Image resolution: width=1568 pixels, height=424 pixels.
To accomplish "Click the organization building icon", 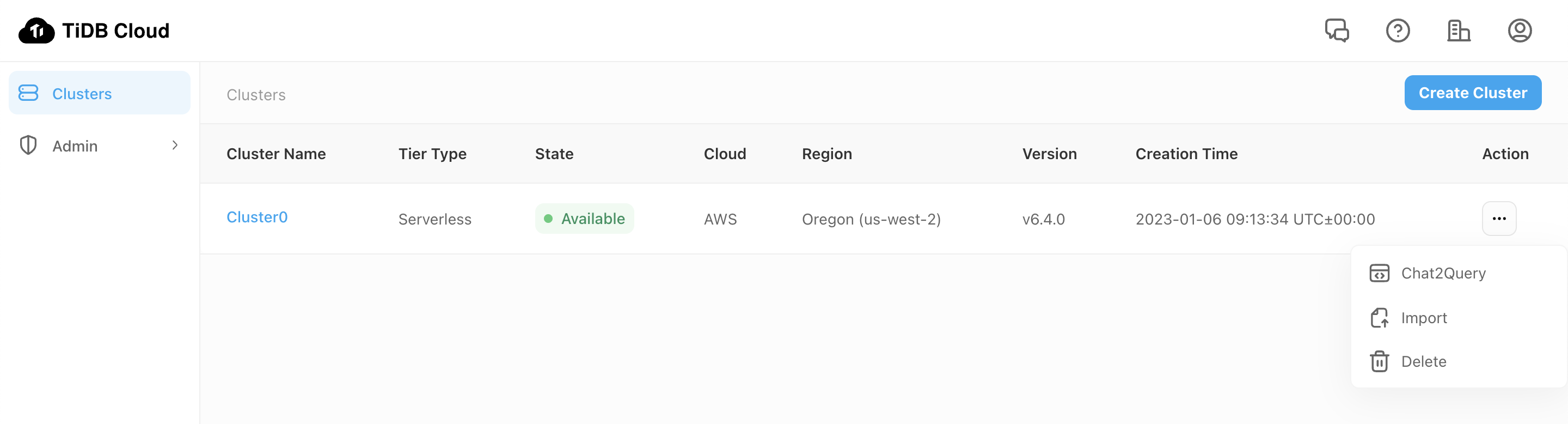I will coord(1459,31).
